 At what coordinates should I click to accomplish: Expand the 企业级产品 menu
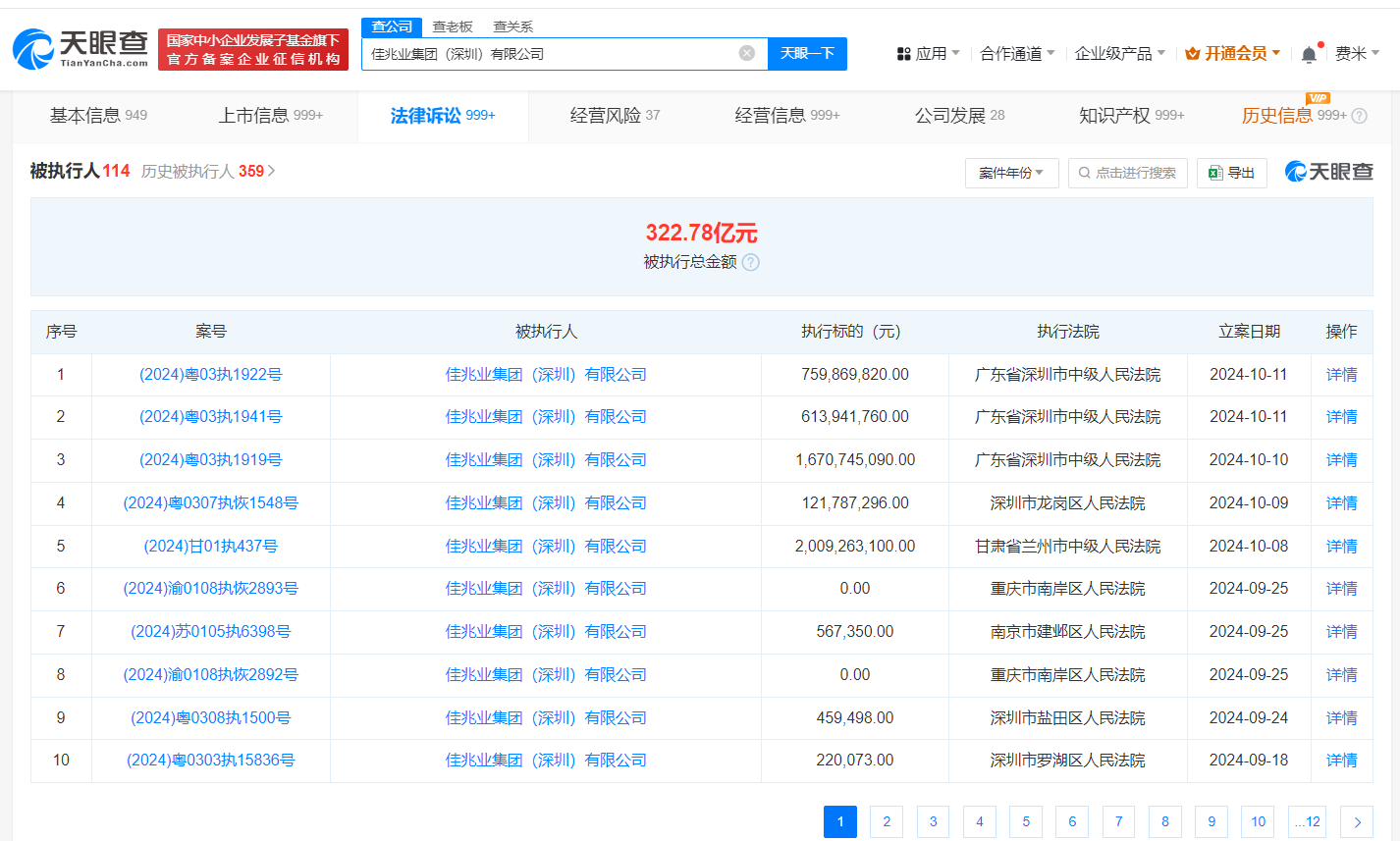1120,54
